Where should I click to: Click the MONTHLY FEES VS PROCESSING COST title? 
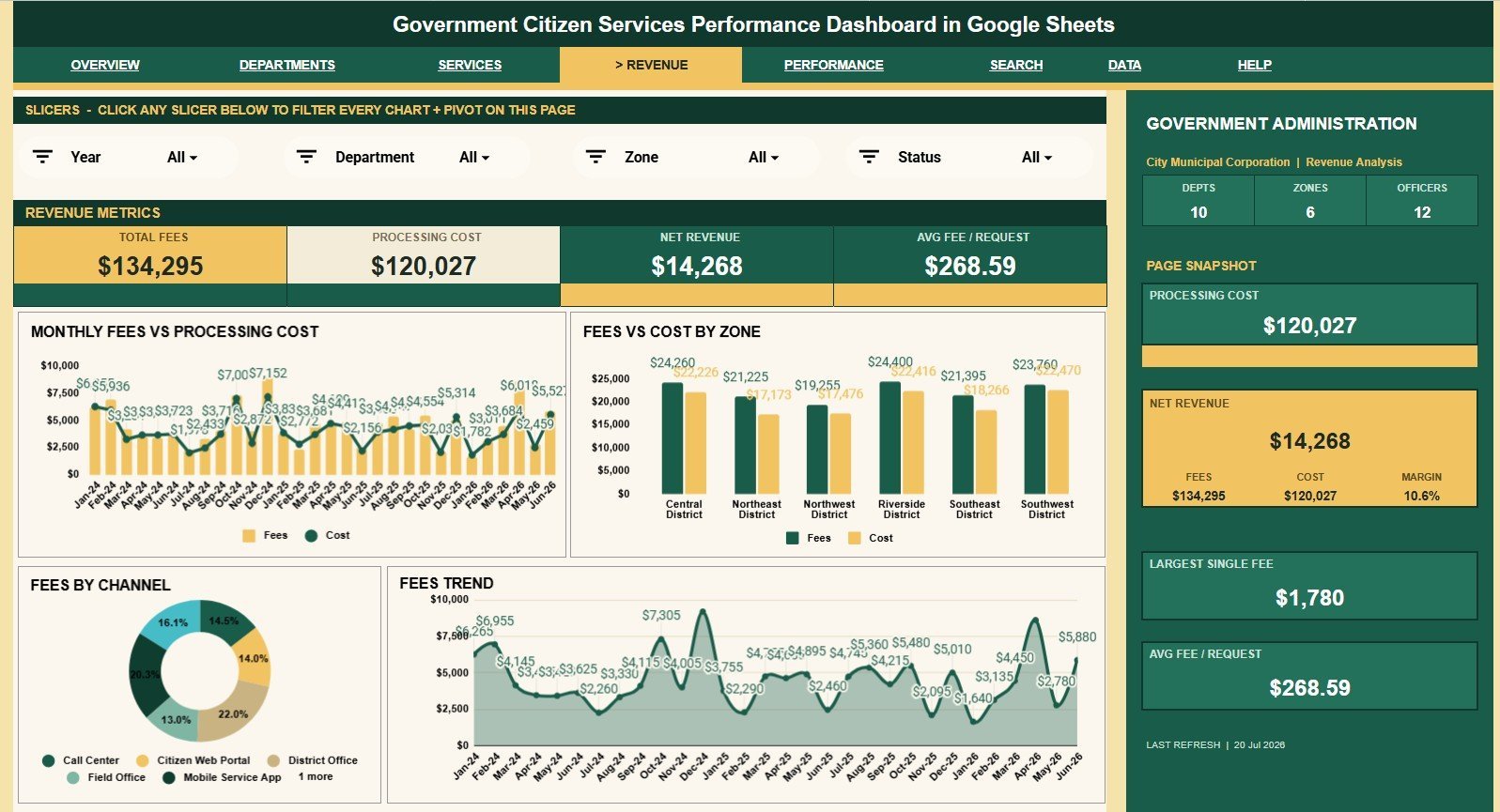(175, 331)
